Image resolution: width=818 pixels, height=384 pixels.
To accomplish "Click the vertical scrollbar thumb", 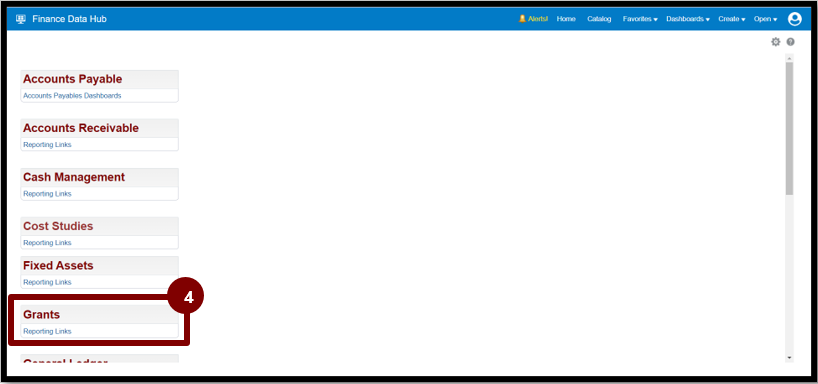I will pos(789,128).
